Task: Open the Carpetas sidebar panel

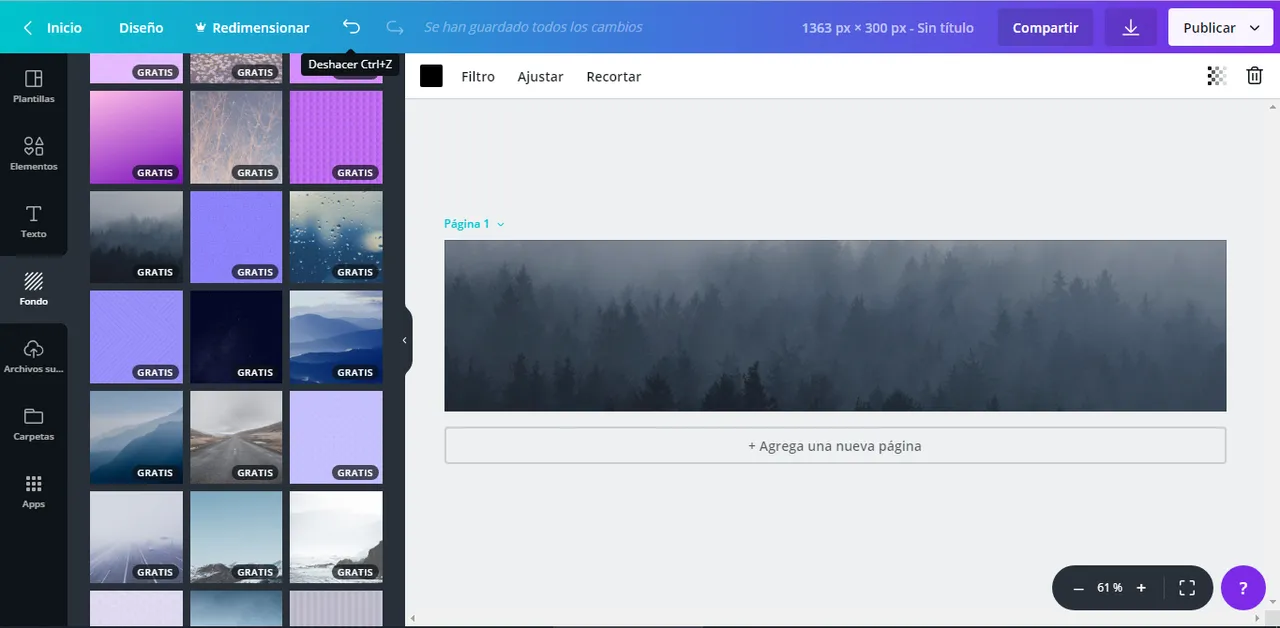Action: point(34,424)
